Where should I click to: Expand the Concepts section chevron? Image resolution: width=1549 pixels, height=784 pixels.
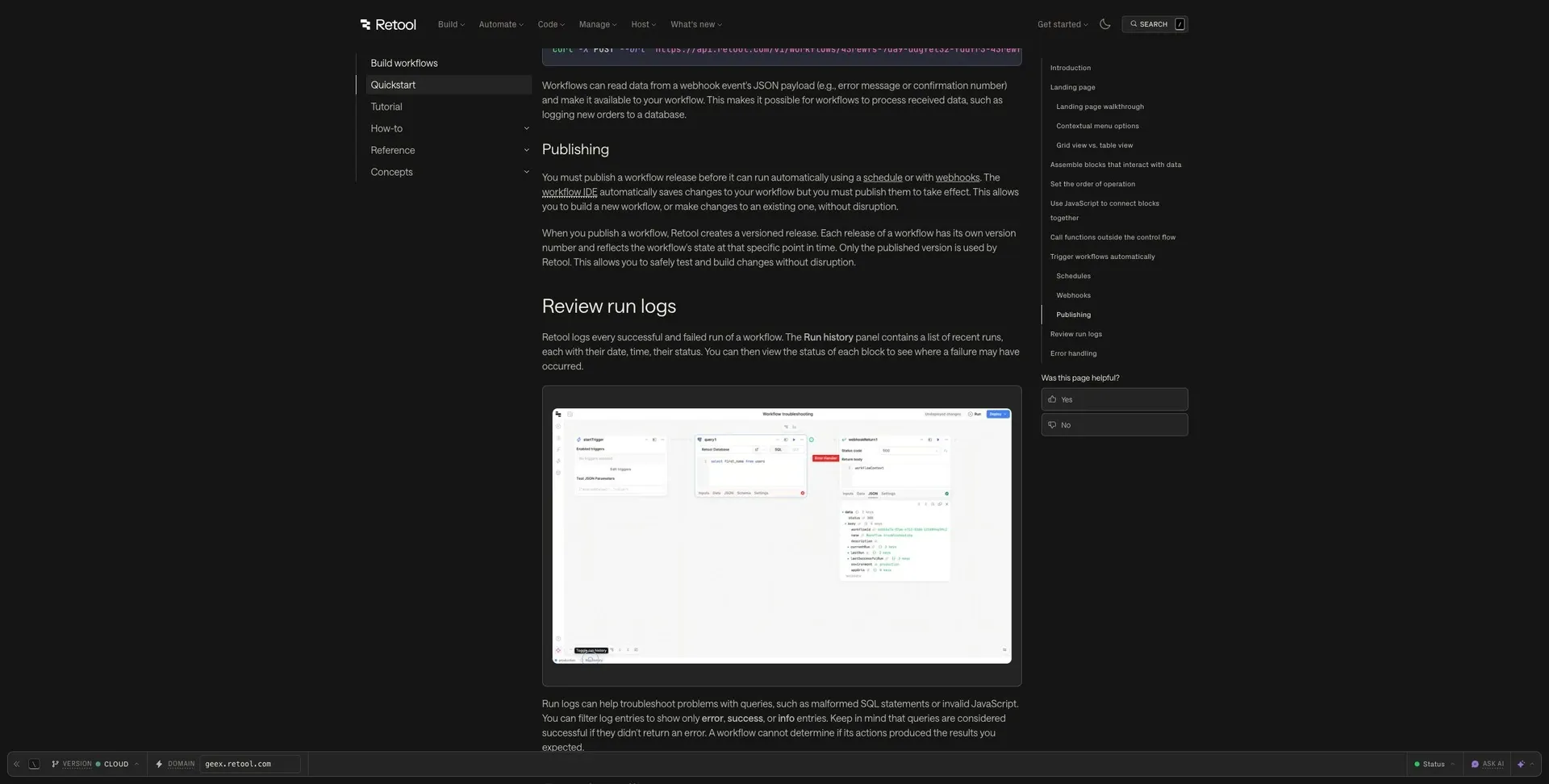click(x=526, y=172)
